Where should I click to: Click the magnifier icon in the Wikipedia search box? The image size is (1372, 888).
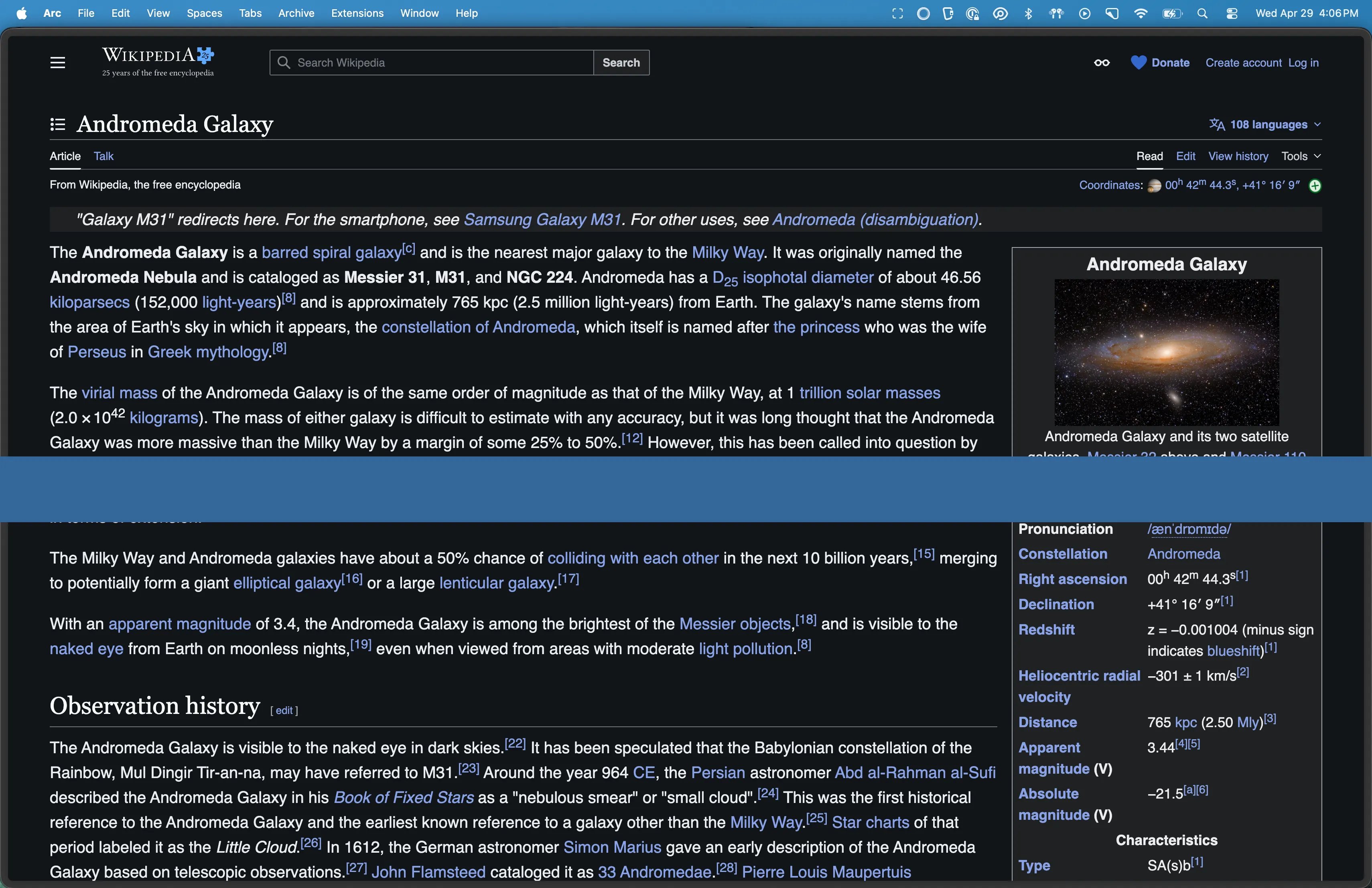tap(284, 62)
